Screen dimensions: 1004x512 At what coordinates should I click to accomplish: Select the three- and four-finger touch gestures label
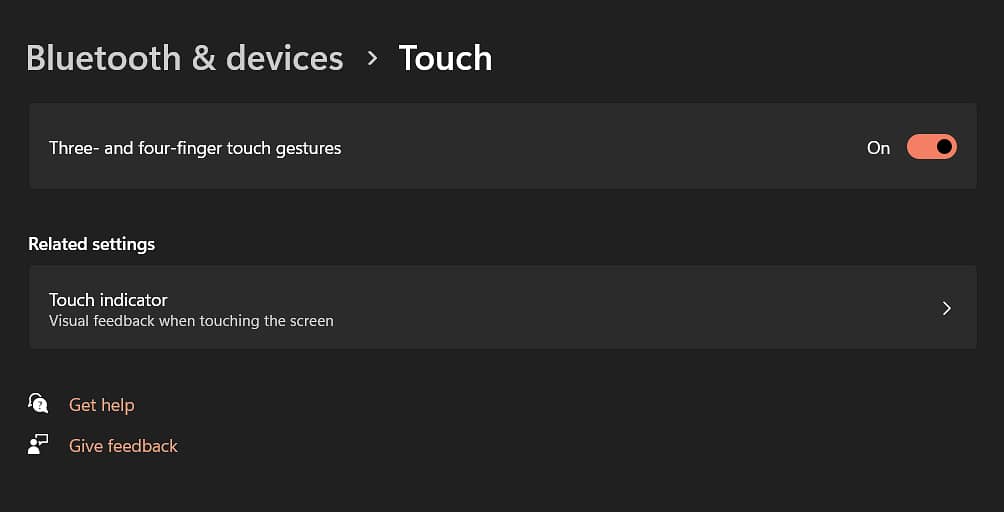[x=195, y=148]
